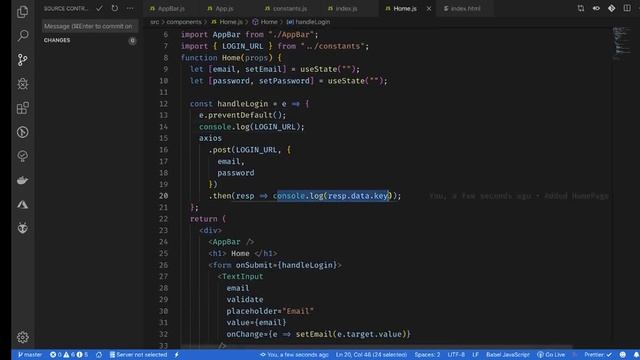Screen dimensions: 640x360
Task: Click 'setPassword' on line 10
Action: click(284, 81)
